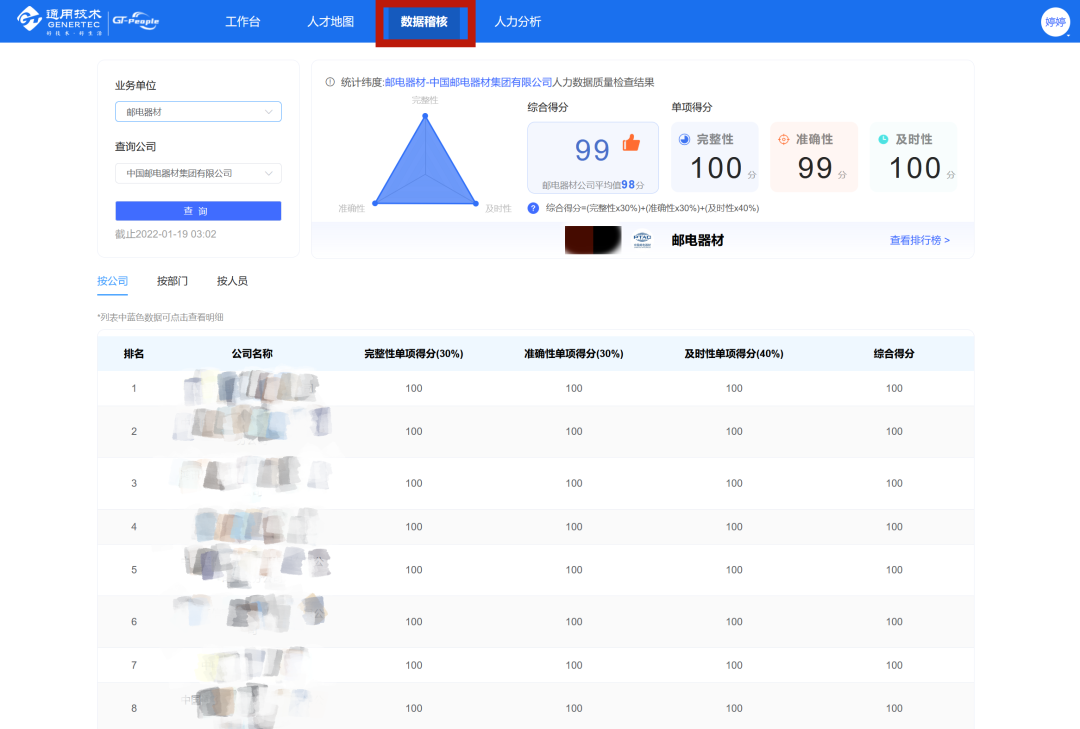The width and height of the screenshot is (1080, 729).
Task: Click the 综合得分 value in row 8
Action: pyautogui.click(x=894, y=708)
